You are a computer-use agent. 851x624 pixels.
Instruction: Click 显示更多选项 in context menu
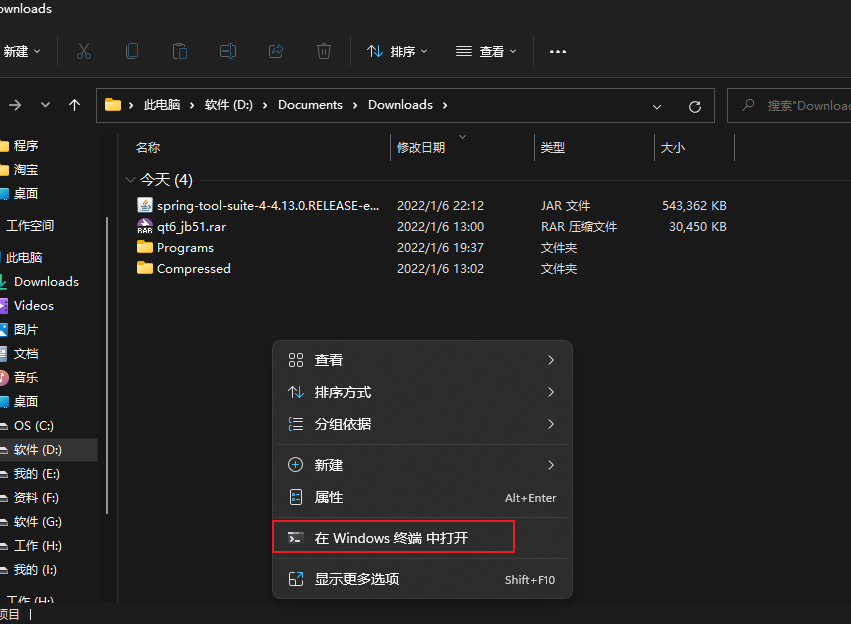[421, 578]
